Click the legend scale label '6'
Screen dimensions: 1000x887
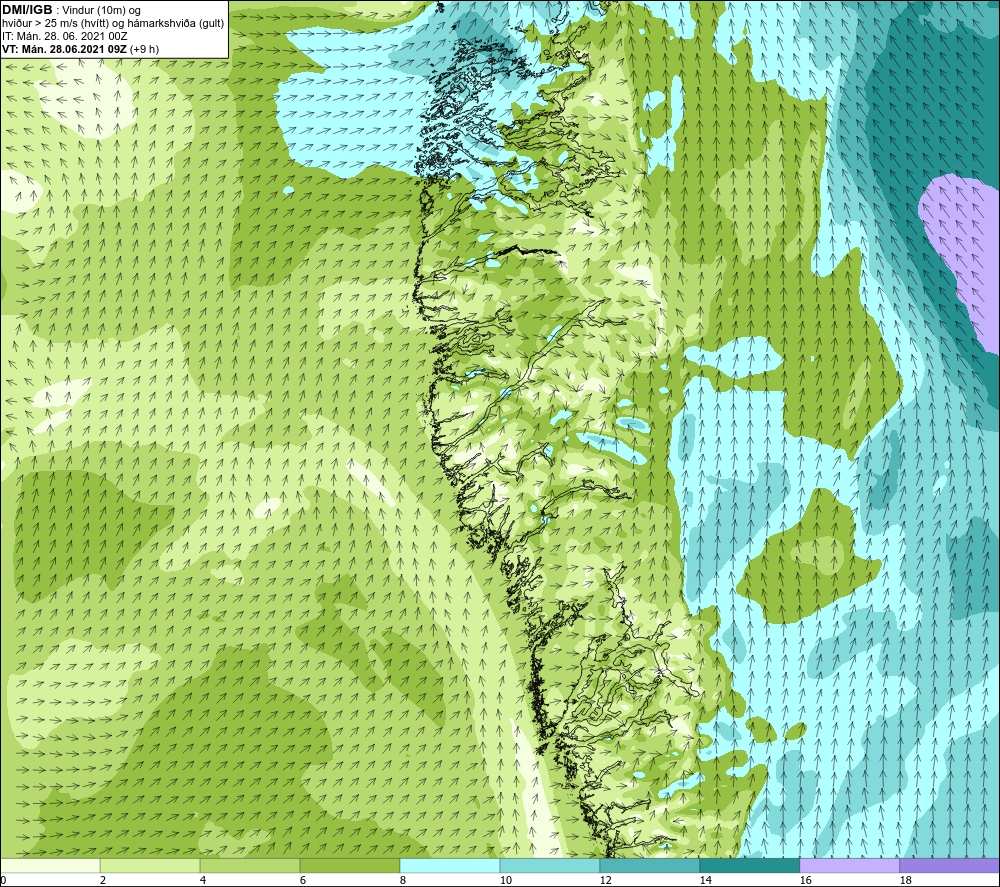(303, 881)
